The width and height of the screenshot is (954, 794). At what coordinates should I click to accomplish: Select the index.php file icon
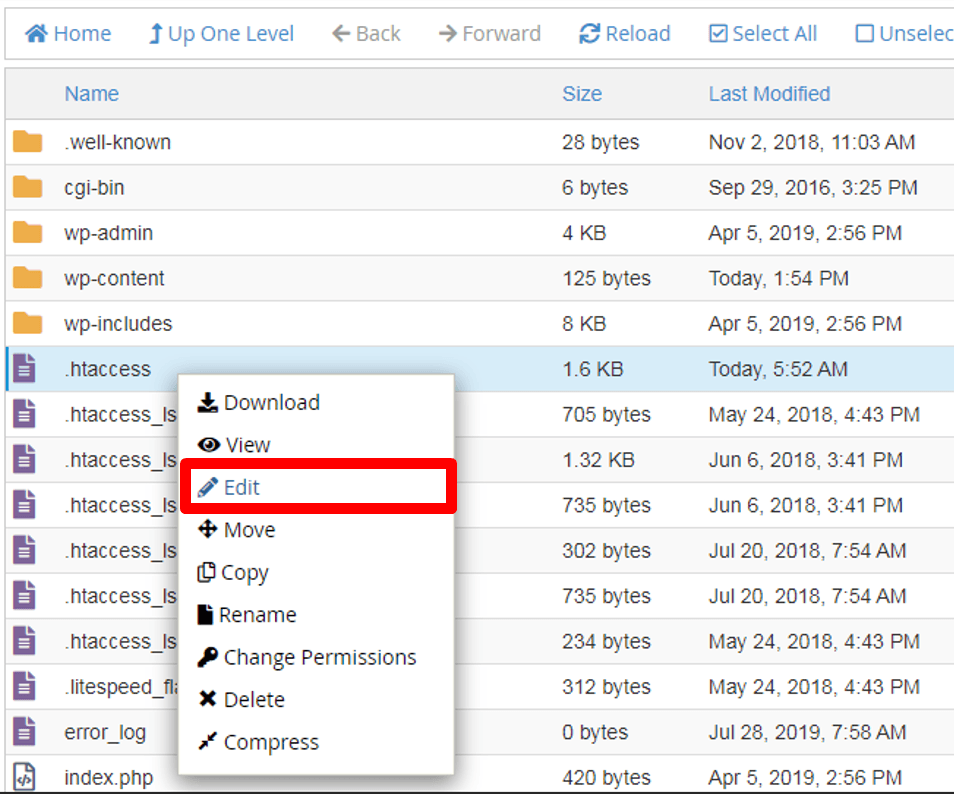tap(25, 777)
